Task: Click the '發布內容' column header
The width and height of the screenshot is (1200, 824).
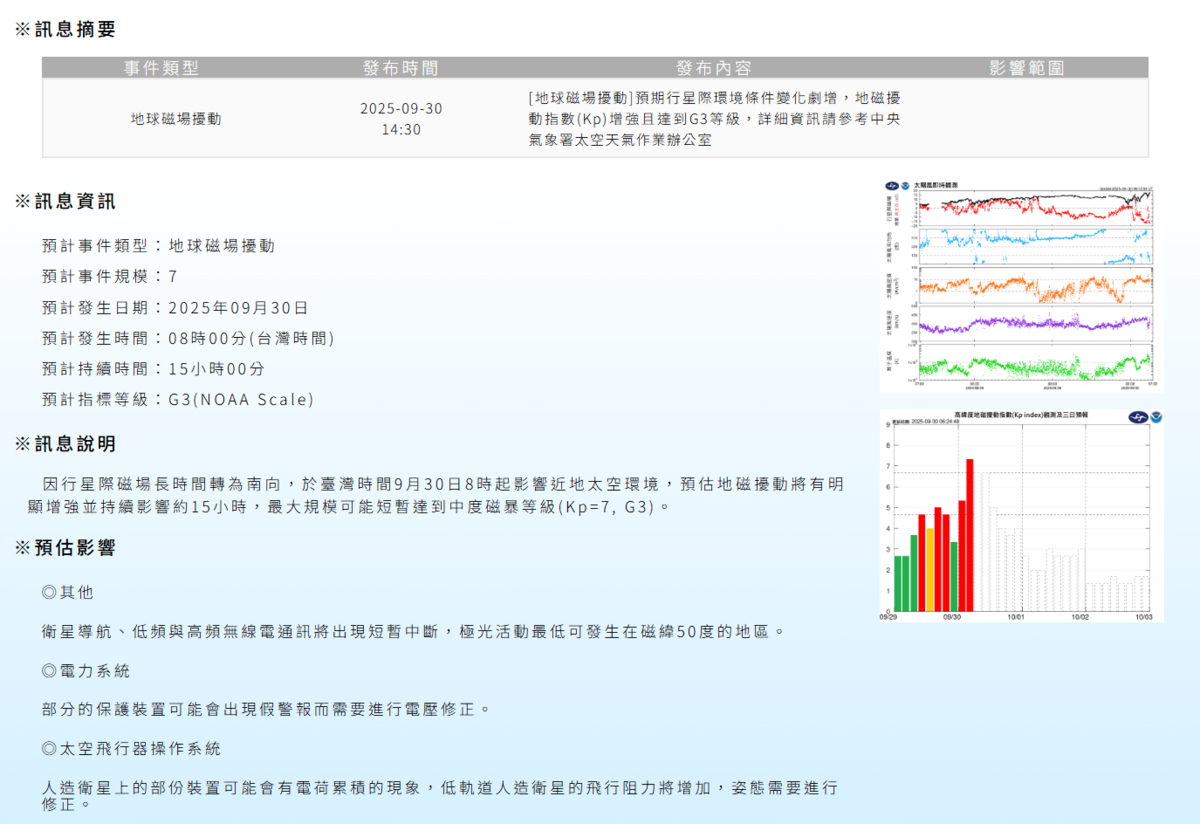Action: (x=714, y=68)
